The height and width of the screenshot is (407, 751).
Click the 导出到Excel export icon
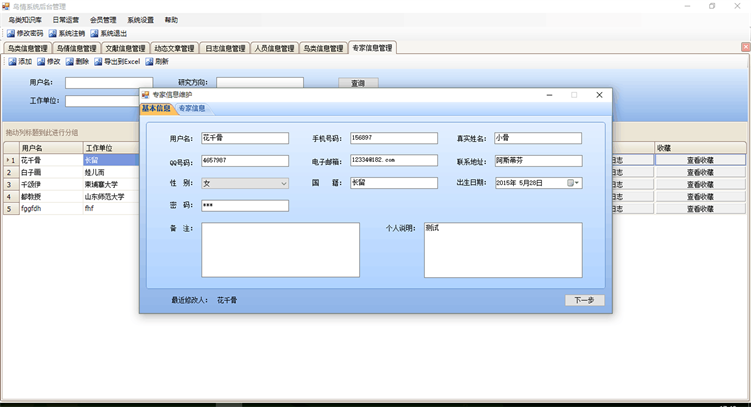point(98,62)
